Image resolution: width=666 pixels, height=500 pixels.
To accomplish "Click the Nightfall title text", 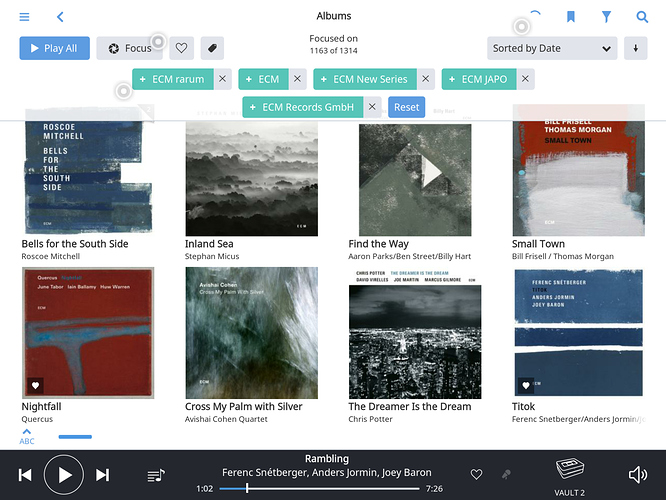I will [41, 407].
